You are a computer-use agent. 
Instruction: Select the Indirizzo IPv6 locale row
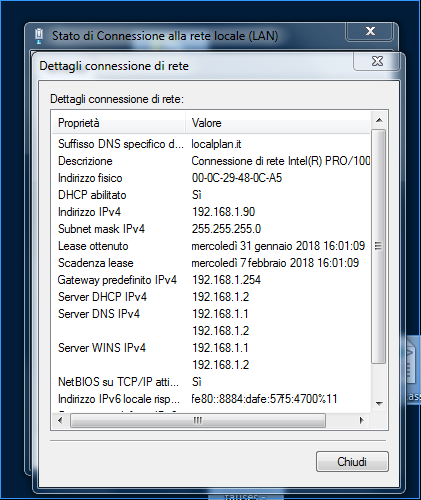point(211,399)
